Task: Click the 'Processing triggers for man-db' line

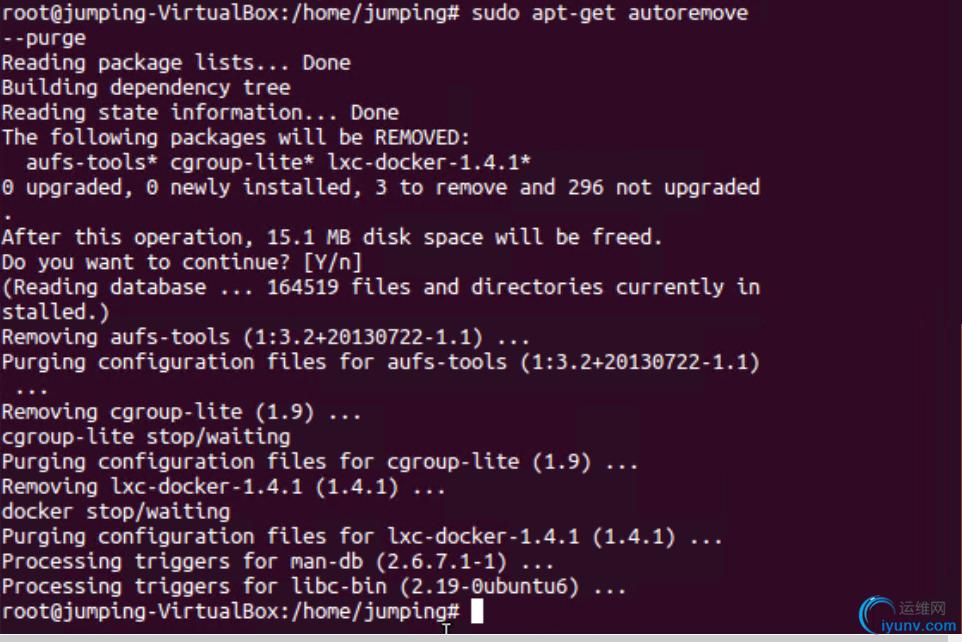Action: [277, 562]
